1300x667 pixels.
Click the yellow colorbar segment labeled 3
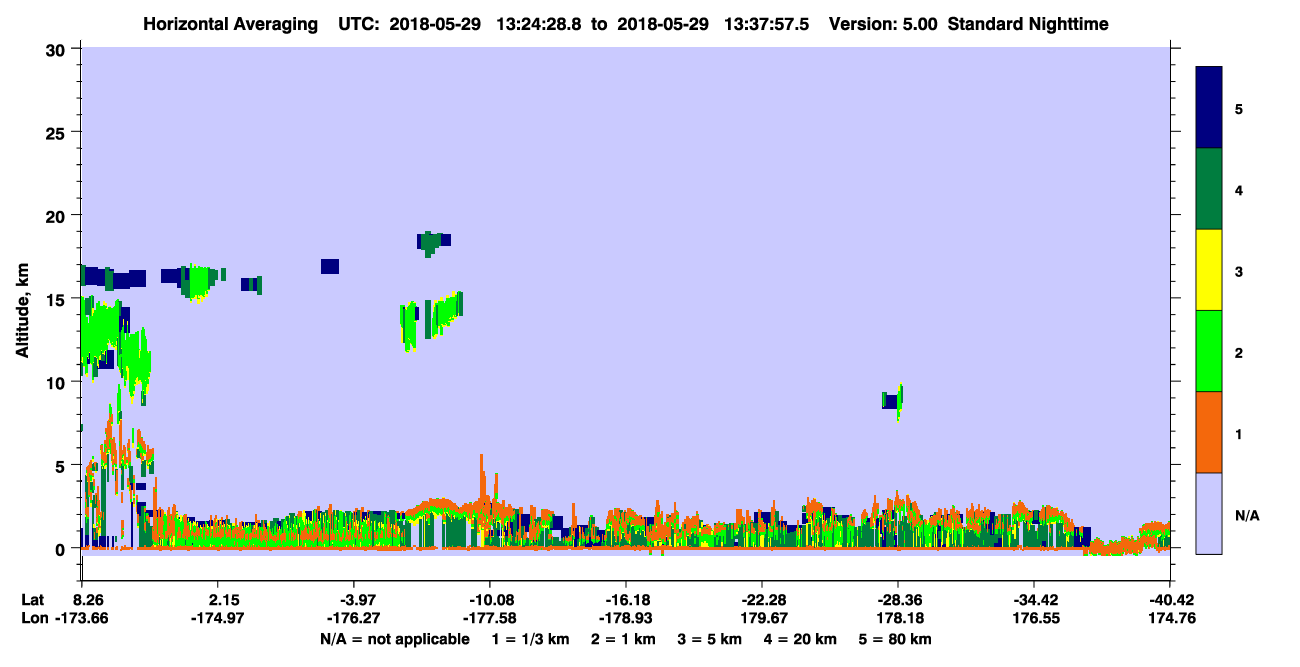tap(1209, 270)
